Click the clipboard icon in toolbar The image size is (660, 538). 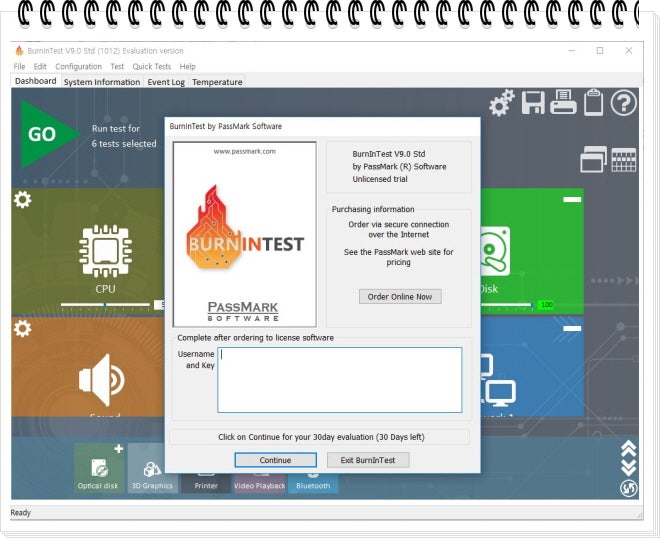593,102
